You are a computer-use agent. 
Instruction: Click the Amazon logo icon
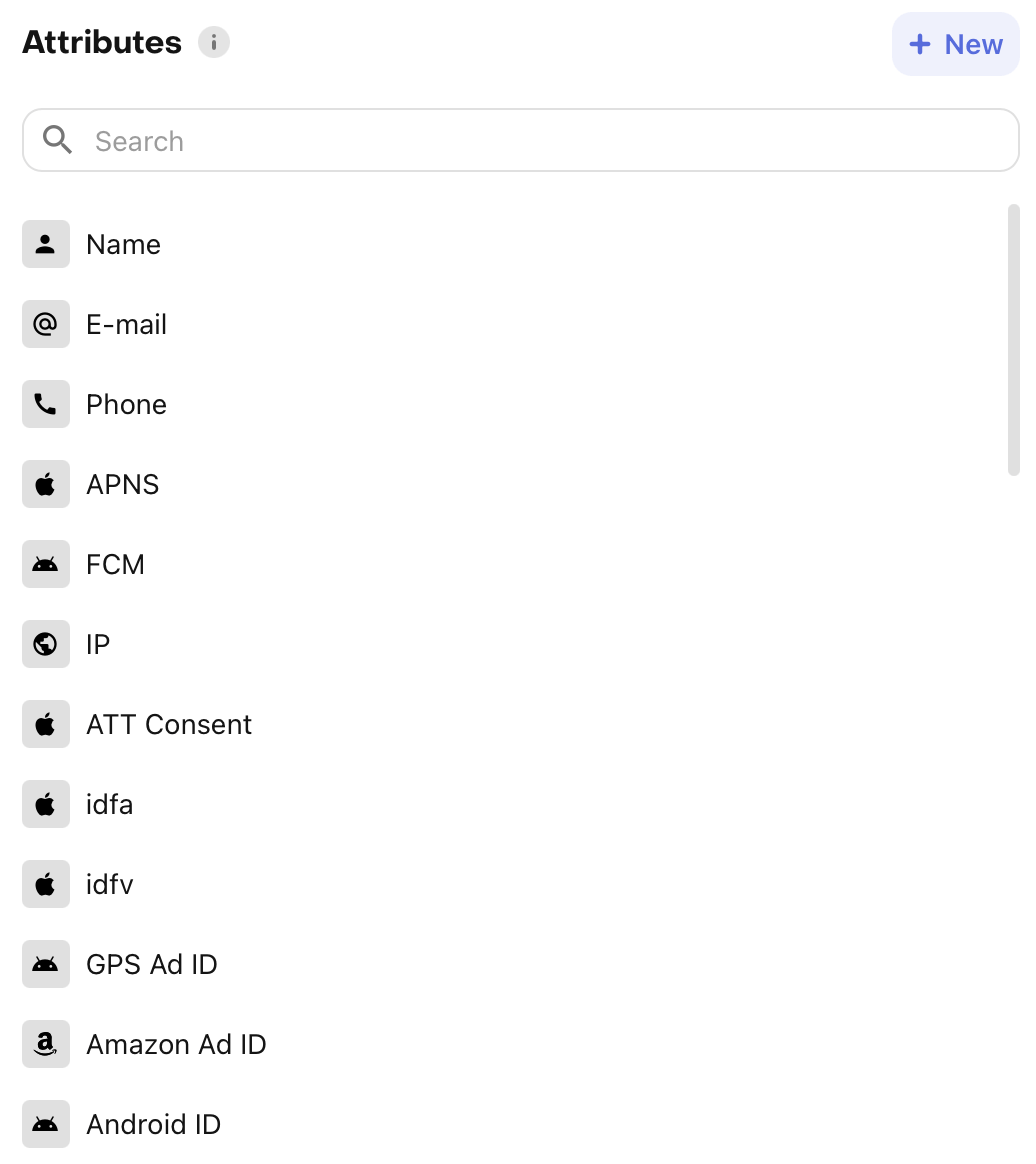pos(45,1044)
